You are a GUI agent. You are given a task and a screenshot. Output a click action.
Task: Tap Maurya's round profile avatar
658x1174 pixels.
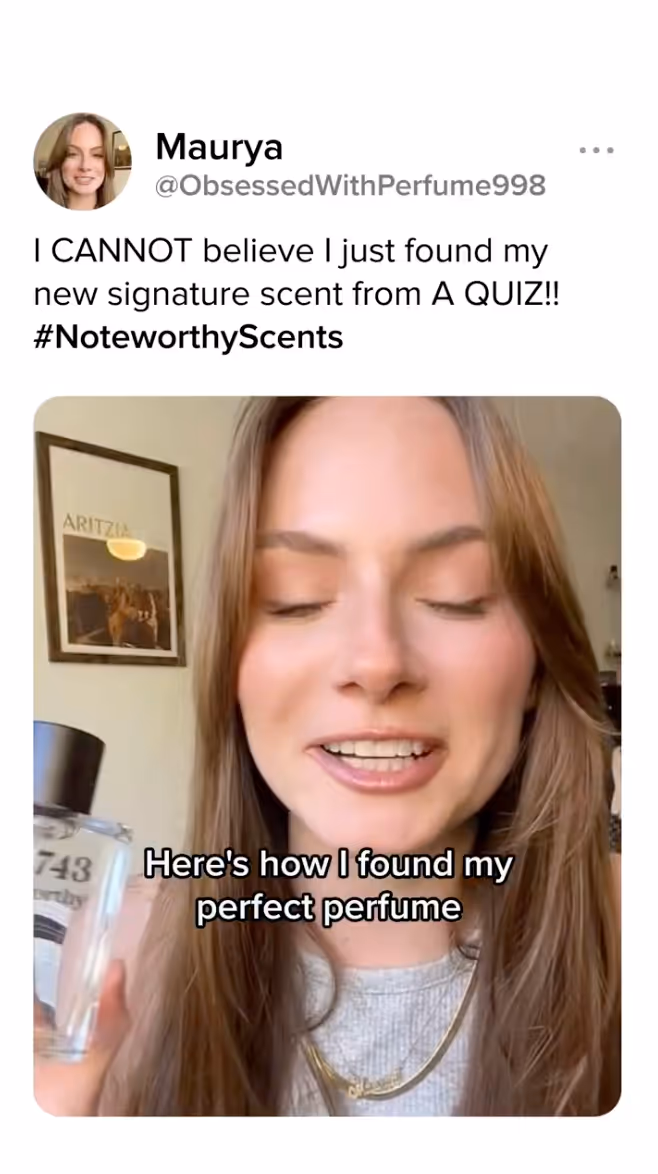[x=82, y=161]
